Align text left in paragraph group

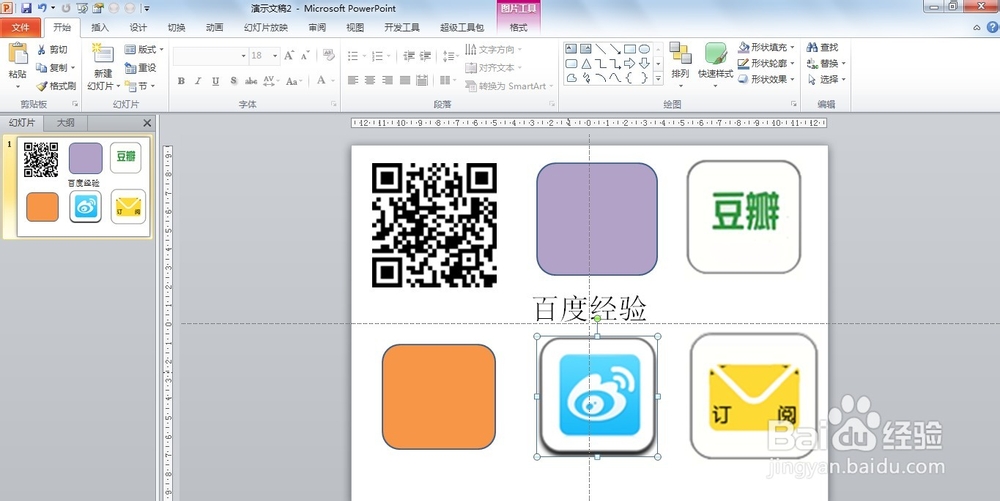click(353, 80)
